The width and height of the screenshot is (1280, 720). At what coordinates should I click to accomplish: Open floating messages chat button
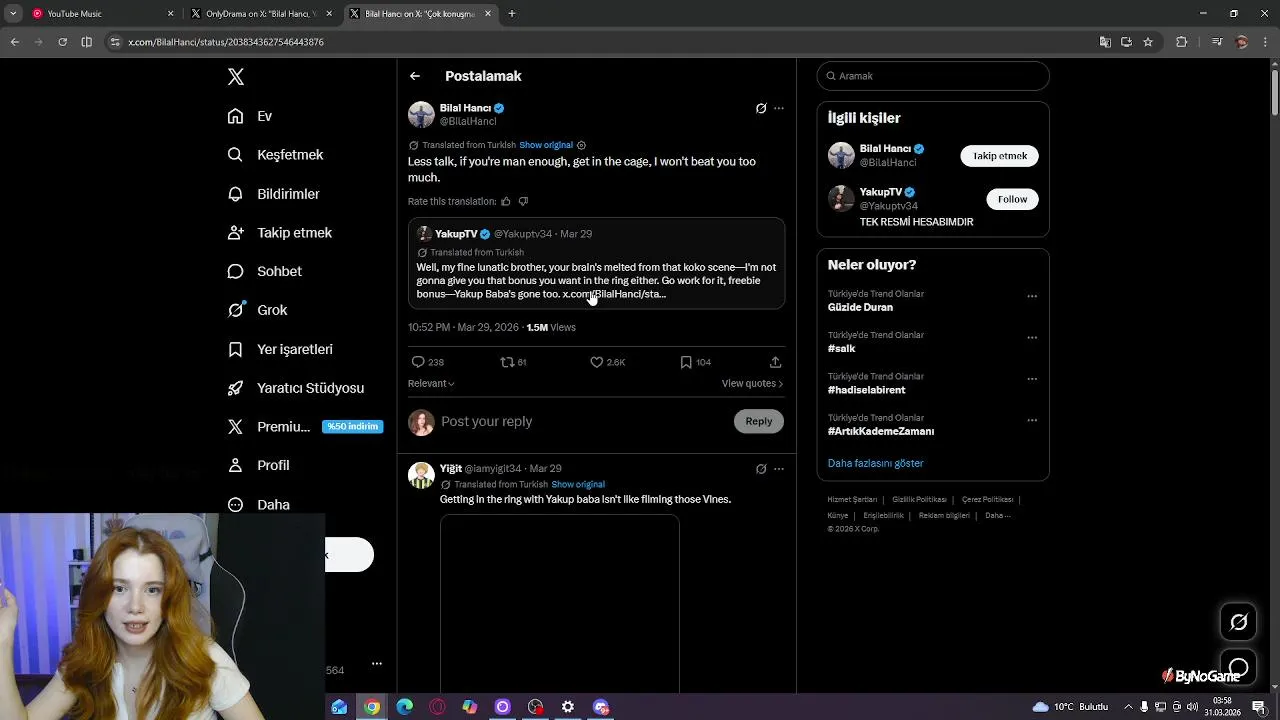1238,667
